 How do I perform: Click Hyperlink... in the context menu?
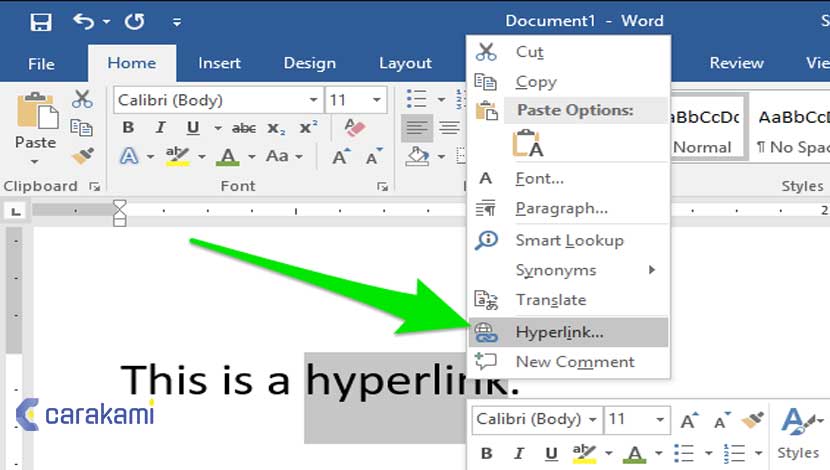coord(569,332)
